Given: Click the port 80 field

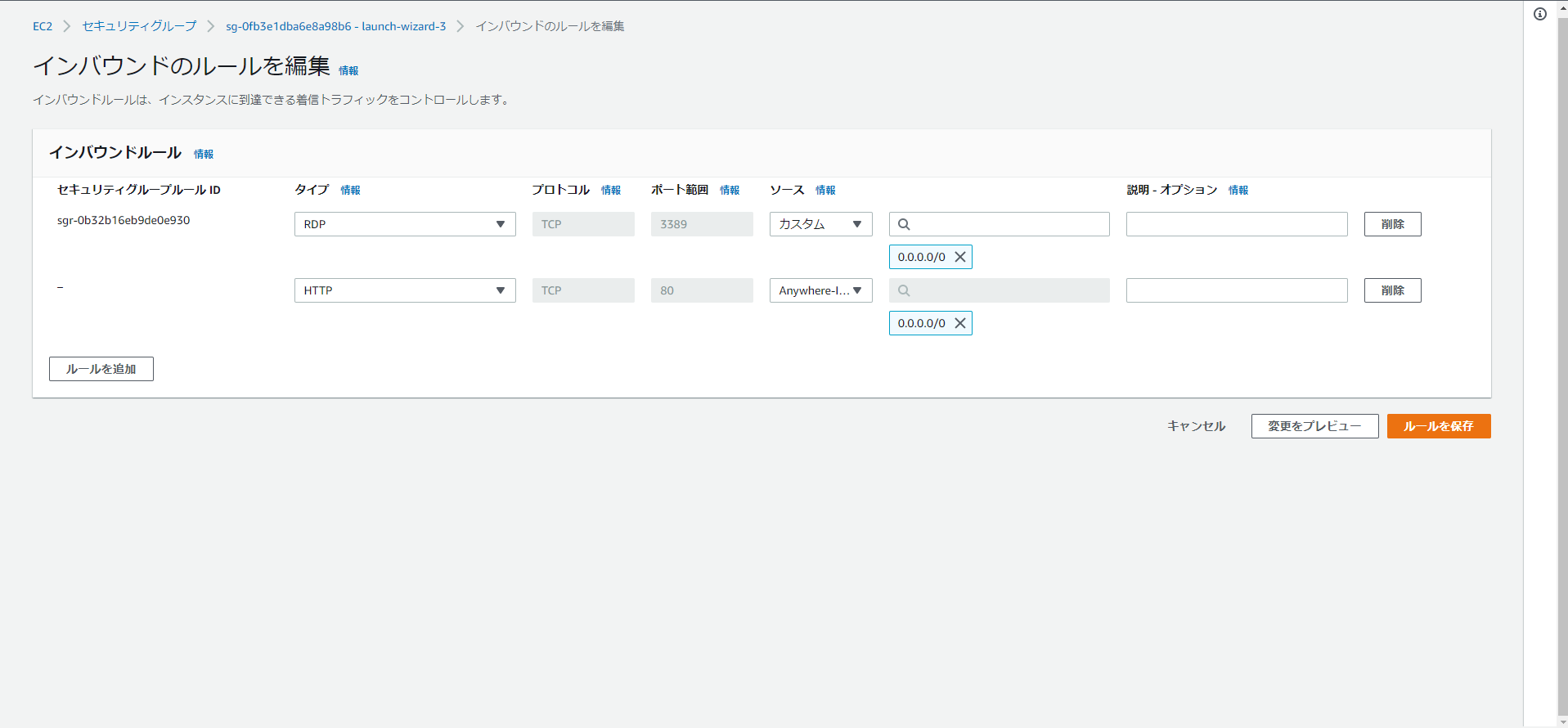Looking at the screenshot, I should click(702, 290).
